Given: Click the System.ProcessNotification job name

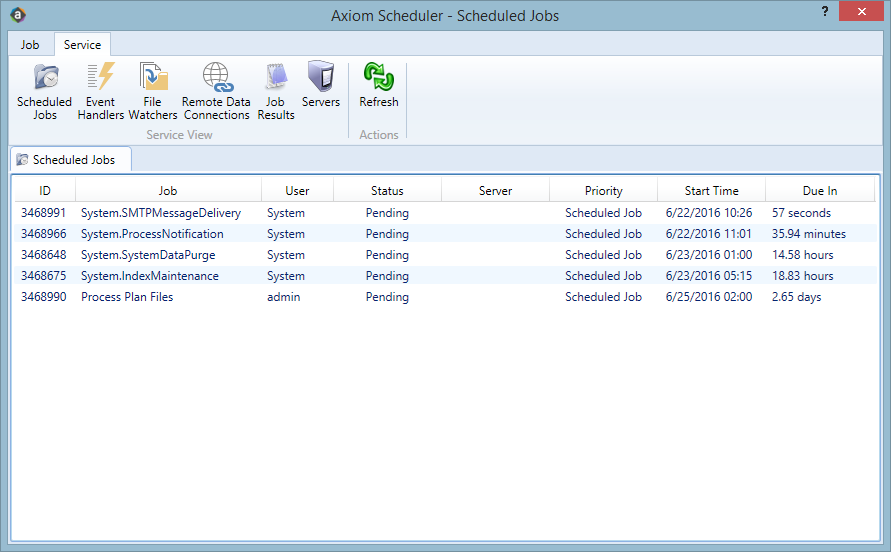Looking at the screenshot, I should click(152, 234).
